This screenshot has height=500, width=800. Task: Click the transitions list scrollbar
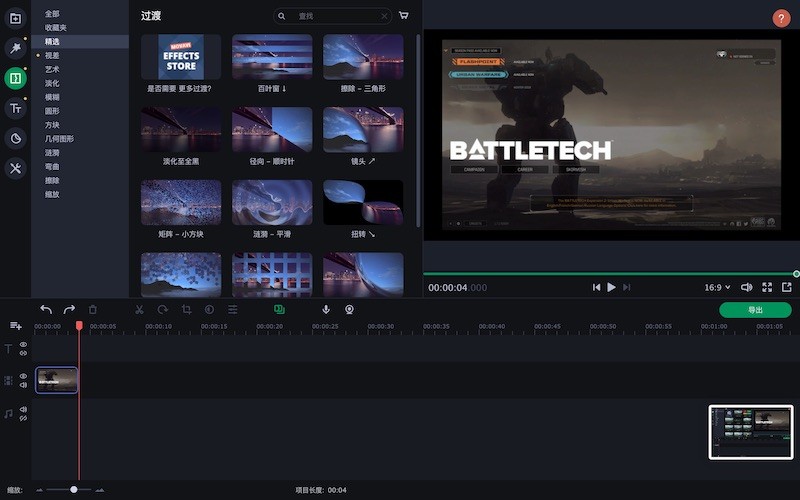418,131
